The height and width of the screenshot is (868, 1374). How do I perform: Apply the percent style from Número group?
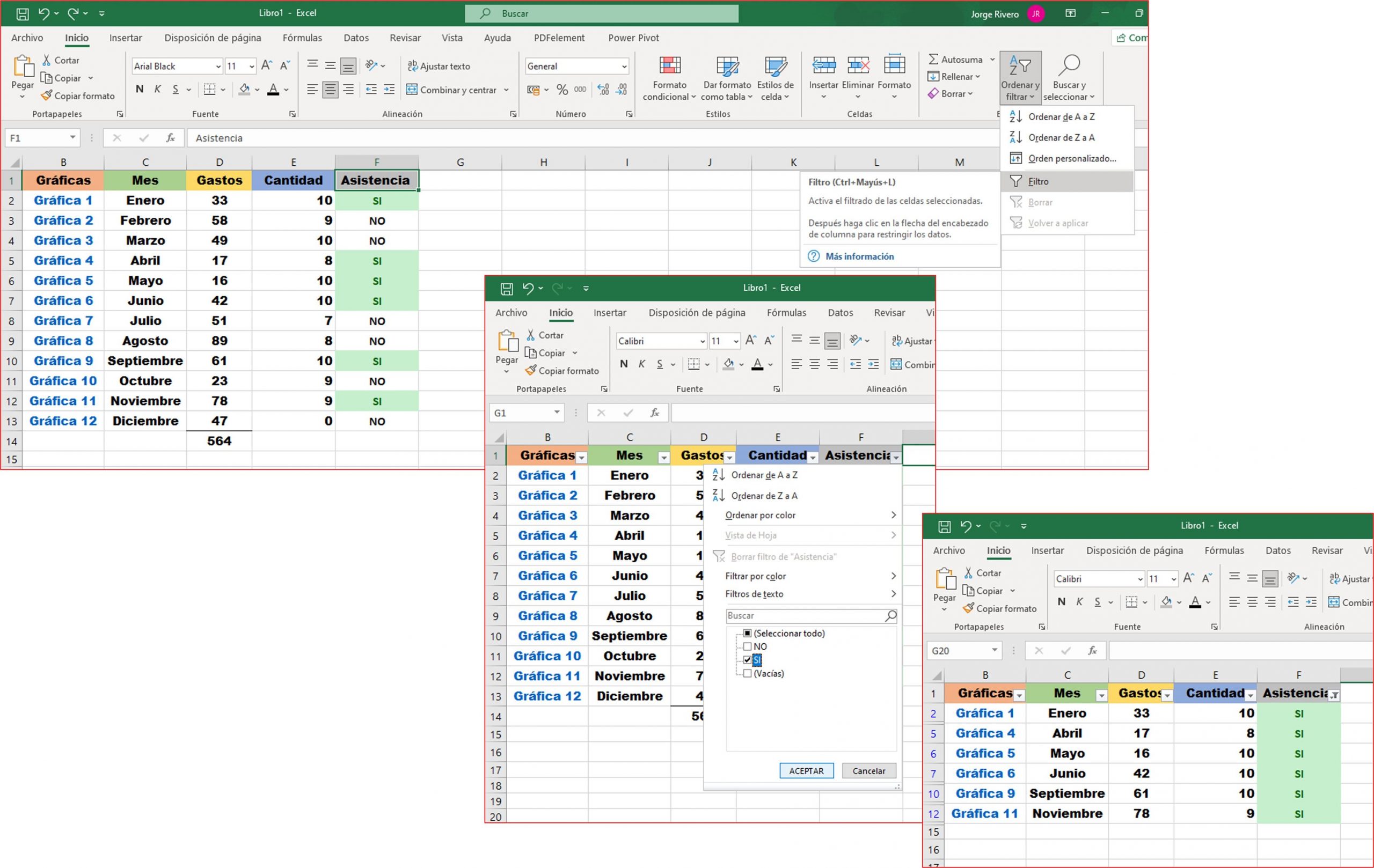click(561, 89)
